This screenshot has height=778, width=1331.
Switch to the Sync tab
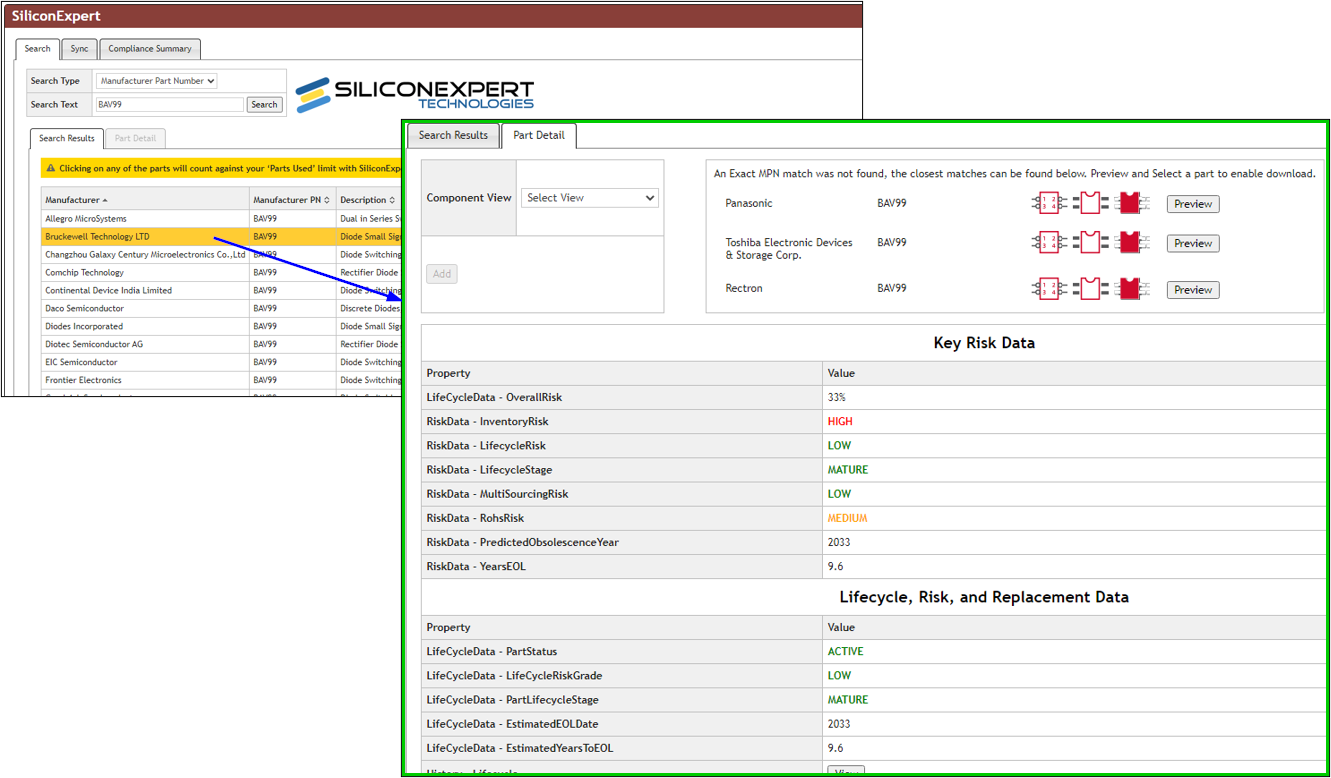tap(79, 49)
